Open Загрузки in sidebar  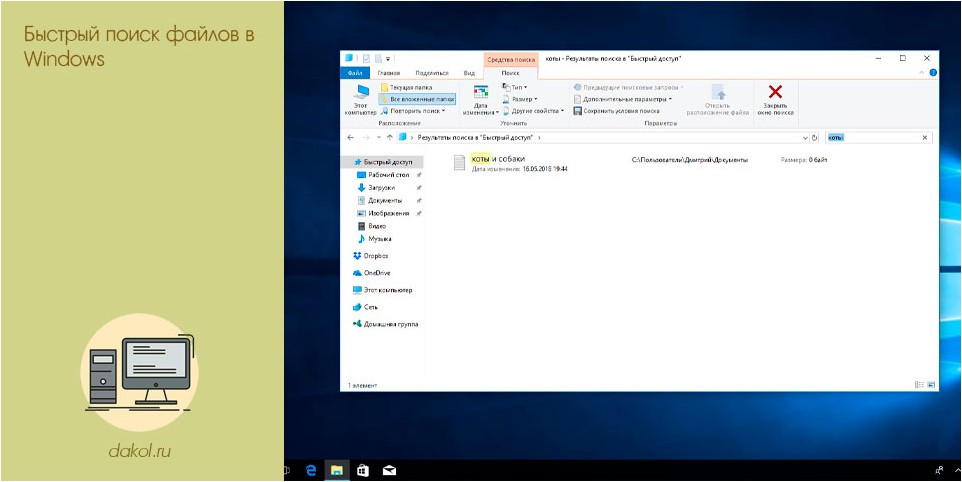(381, 188)
